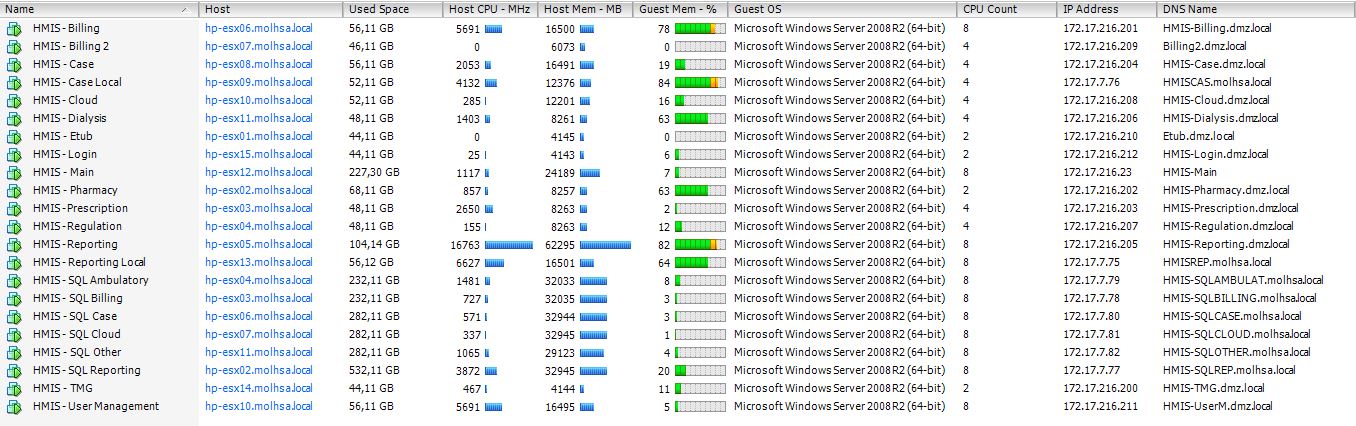The height and width of the screenshot is (426, 1356).
Task: Select the VM icon next to HMIS - Main
Action: (x=14, y=173)
